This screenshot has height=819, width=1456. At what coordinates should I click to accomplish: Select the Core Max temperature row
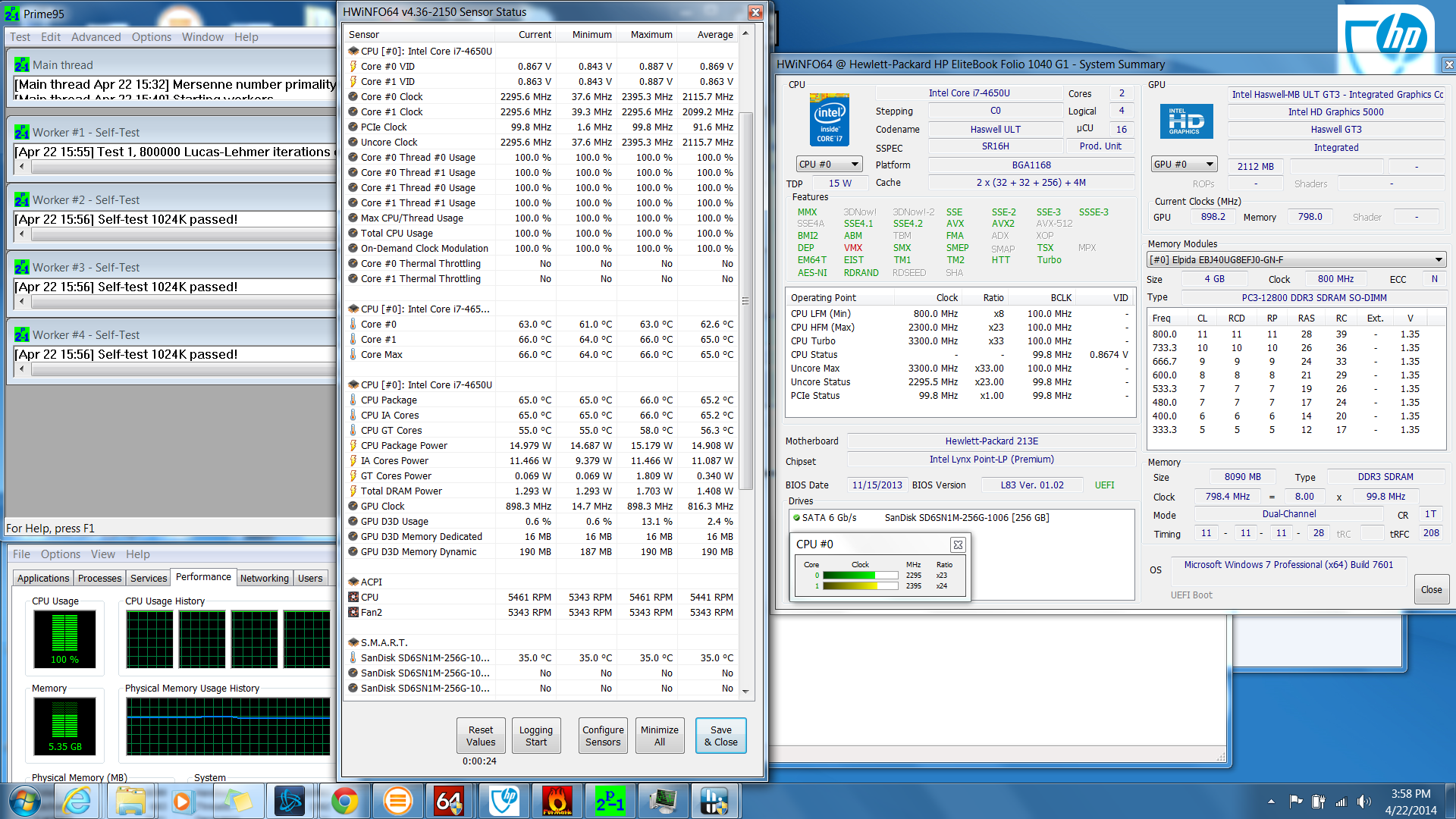(541, 354)
